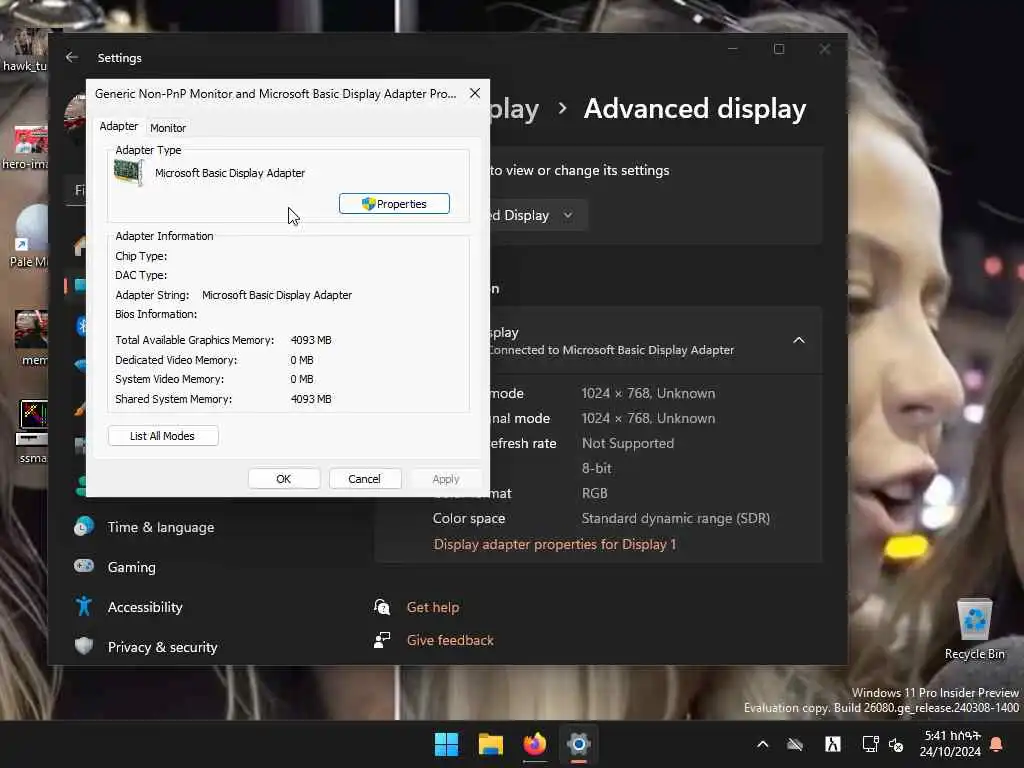The height and width of the screenshot is (768, 1024).
Task: Click the Not Supported refresh rate value
Action: 628,443
